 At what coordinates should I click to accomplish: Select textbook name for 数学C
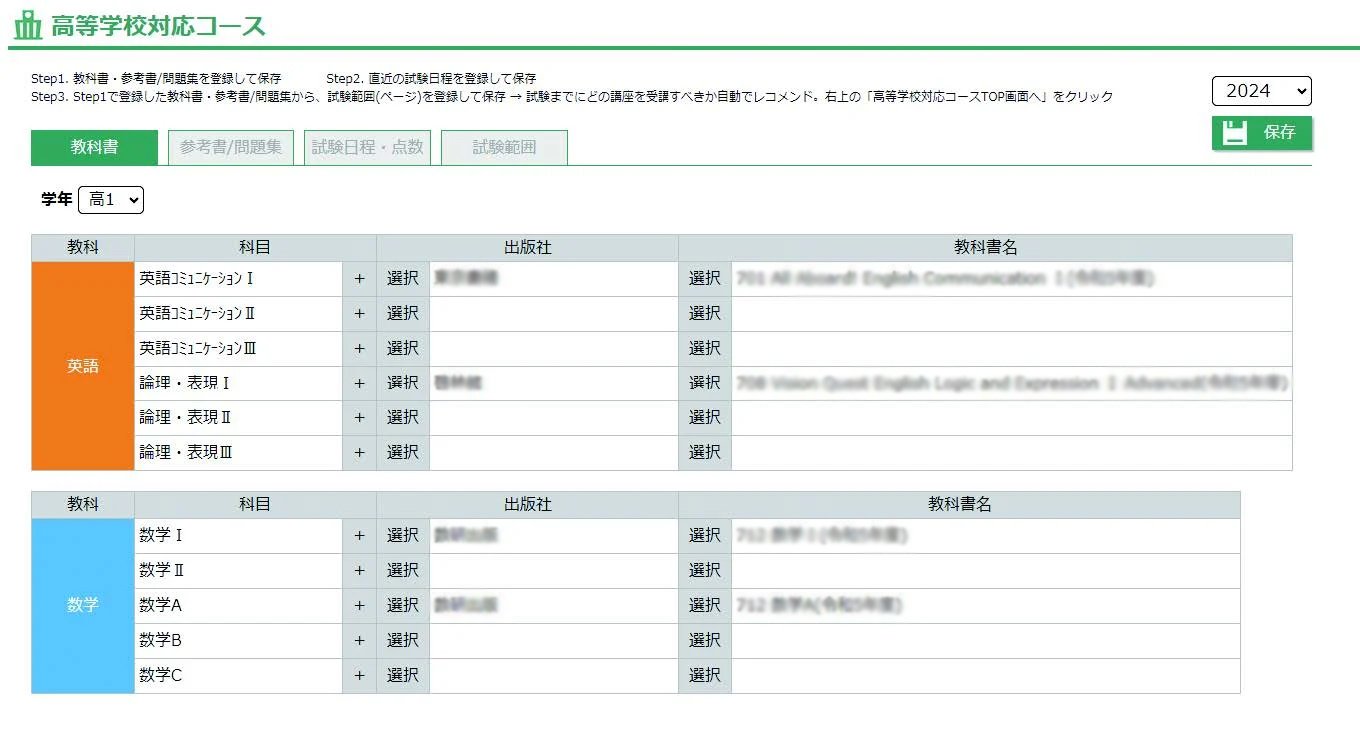[705, 675]
